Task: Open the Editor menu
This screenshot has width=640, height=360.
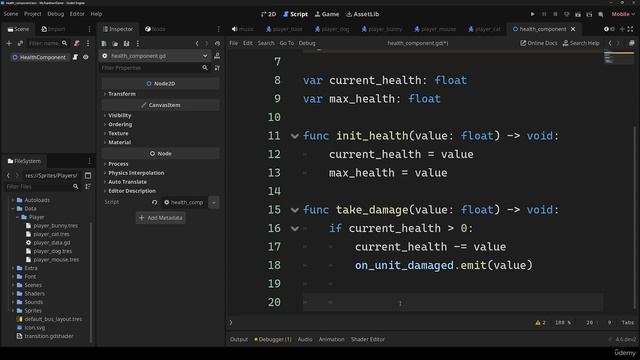Action: 77,14
